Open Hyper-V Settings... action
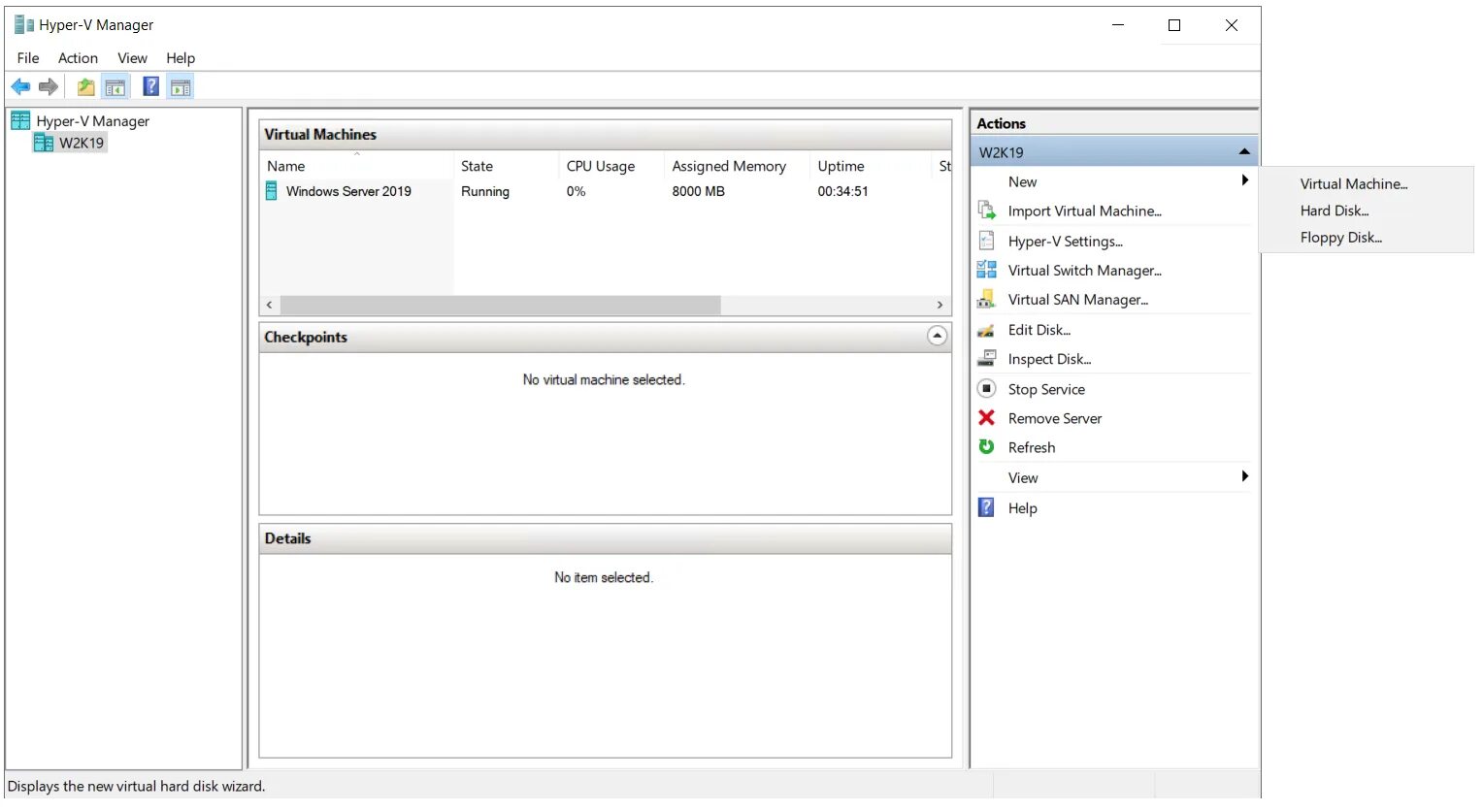The height and width of the screenshot is (812, 1484). (x=1065, y=241)
